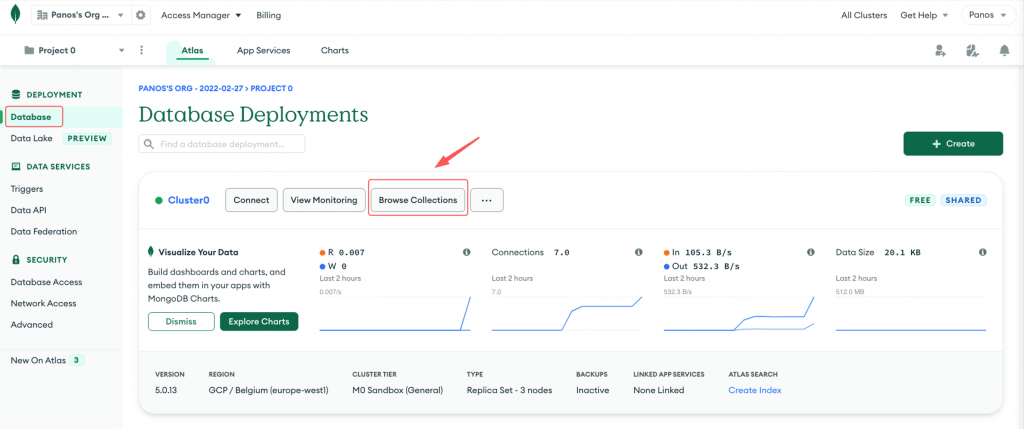Click the SHARED badge on Cluster0
The image size is (1024, 429).
[x=964, y=200]
